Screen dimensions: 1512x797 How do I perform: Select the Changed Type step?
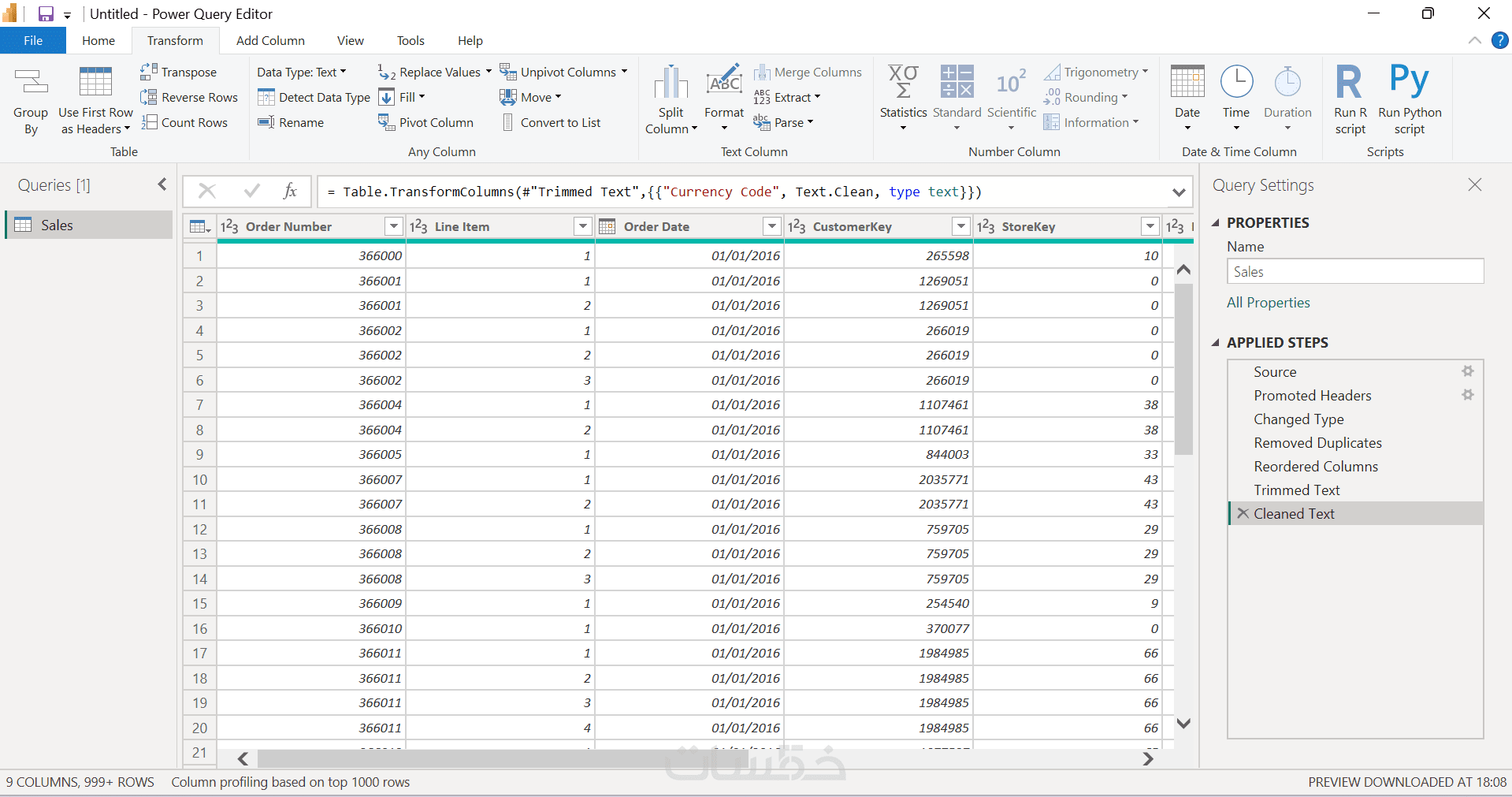pyautogui.click(x=1355, y=419)
